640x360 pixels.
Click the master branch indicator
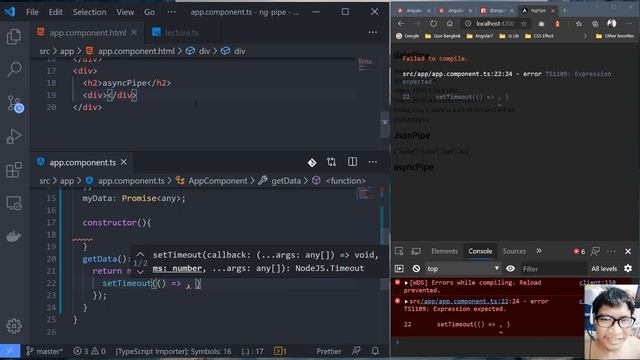[44, 351]
